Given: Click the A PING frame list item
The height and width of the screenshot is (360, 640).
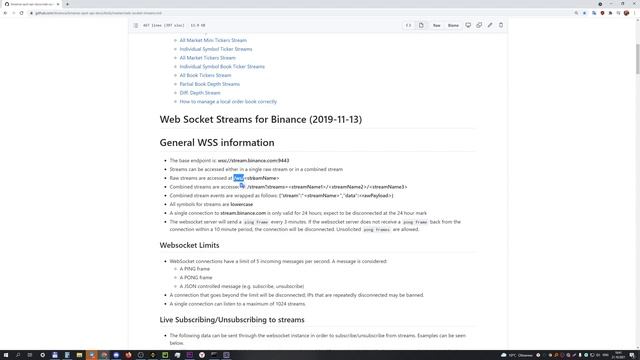Looking at the screenshot, I should click(x=195, y=269).
